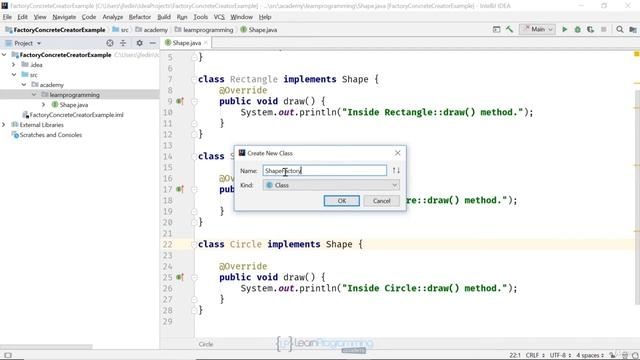
Task: Start debugging with the bug icon
Action: coord(578,29)
